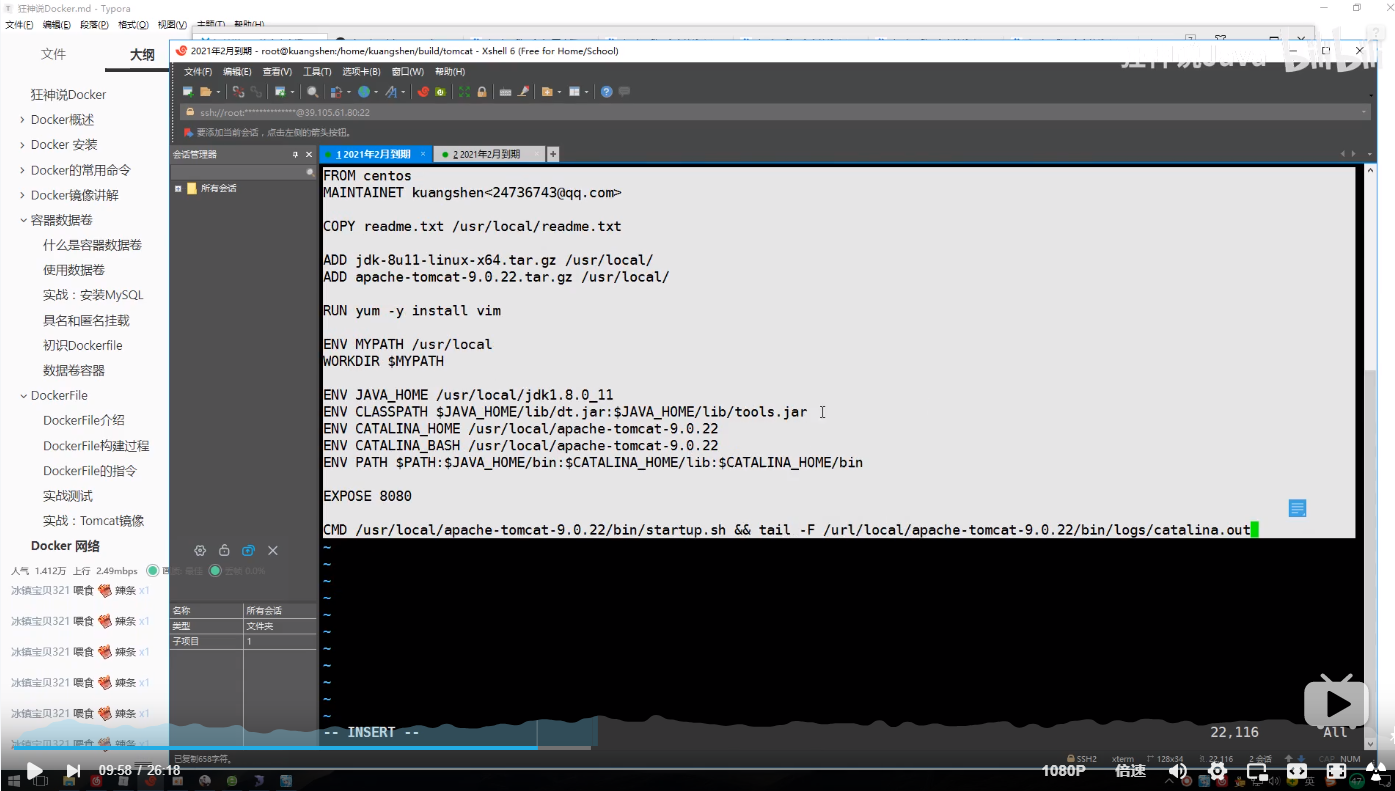
Task: Click Xshell globe encoding icon
Action: point(364,91)
